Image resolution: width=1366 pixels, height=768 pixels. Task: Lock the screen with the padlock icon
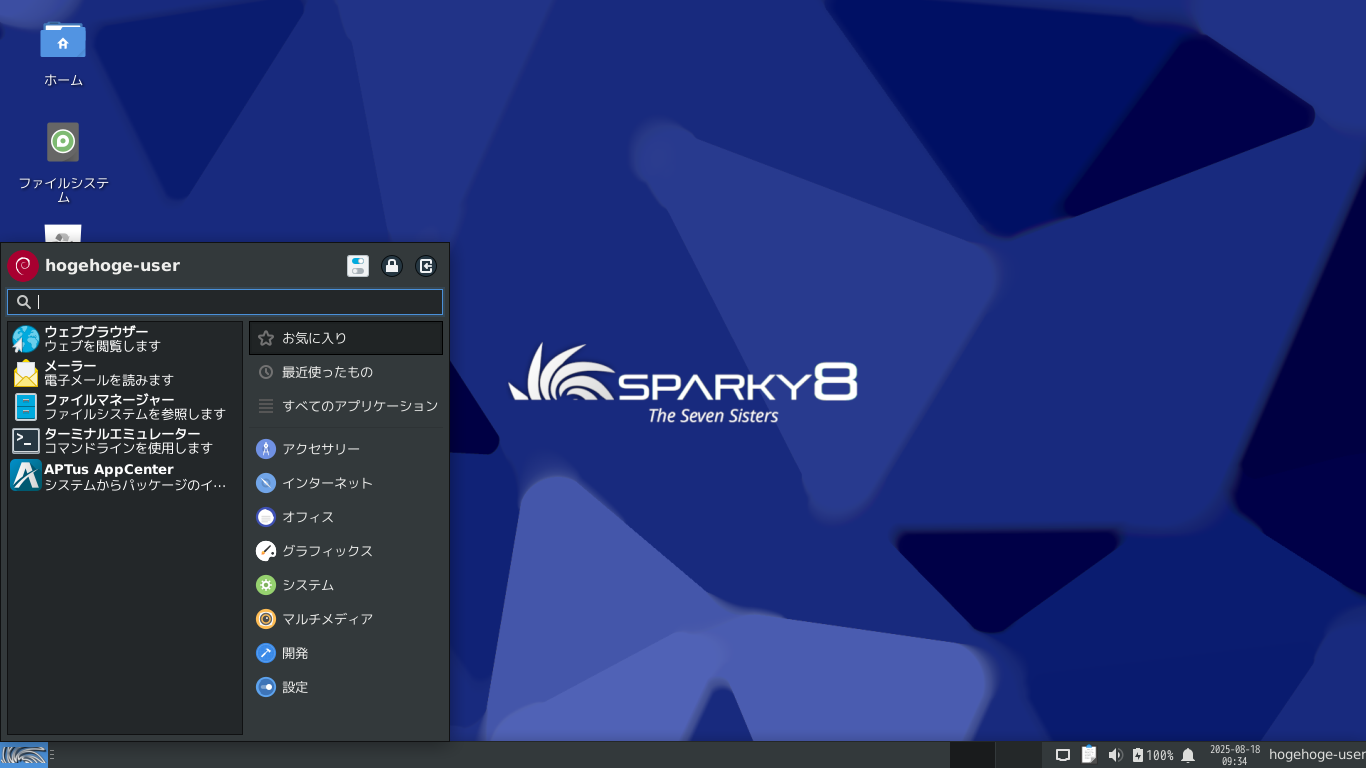click(x=392, y=266)
